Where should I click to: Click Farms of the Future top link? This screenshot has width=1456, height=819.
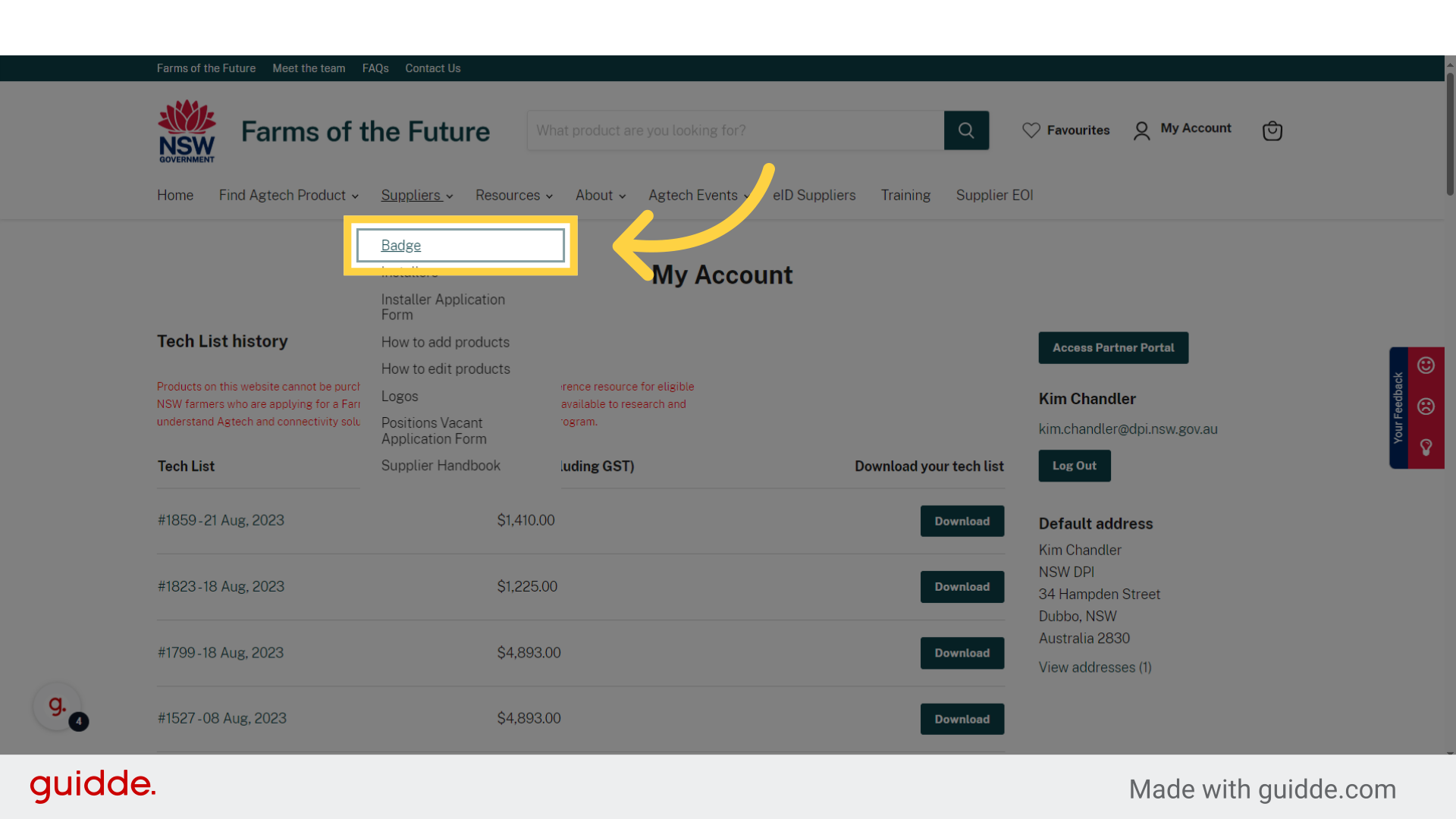coord(206,68)
